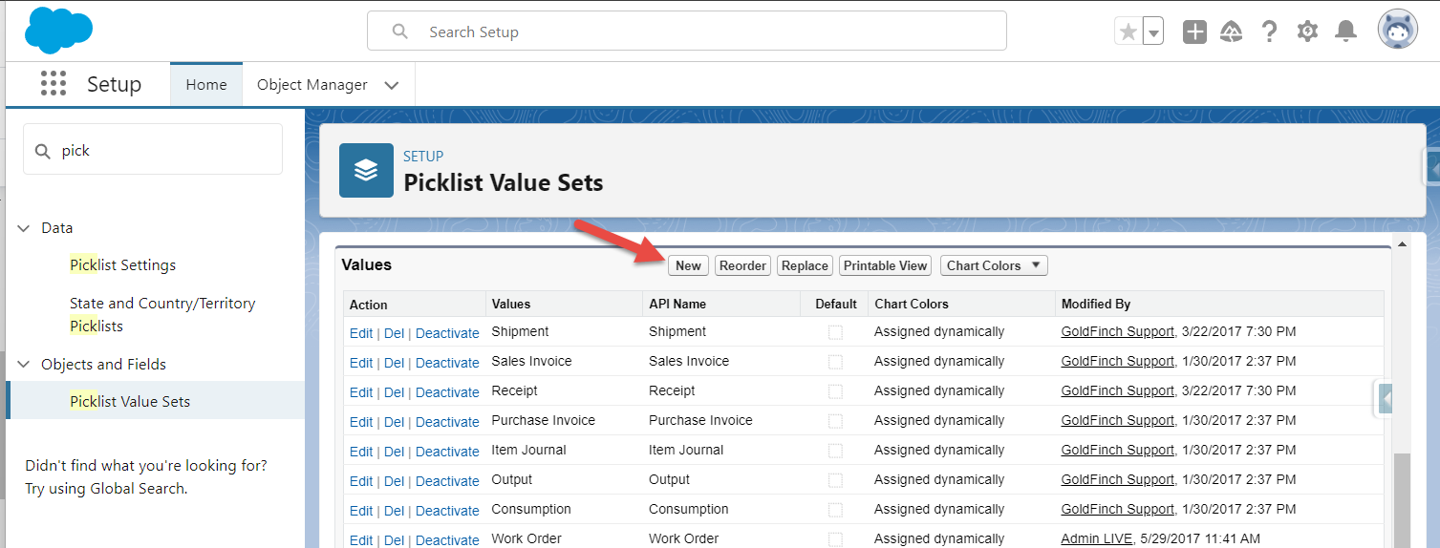Click the Replace button
This screenshot has width=1440, height=548.
(x=805, y=265)
